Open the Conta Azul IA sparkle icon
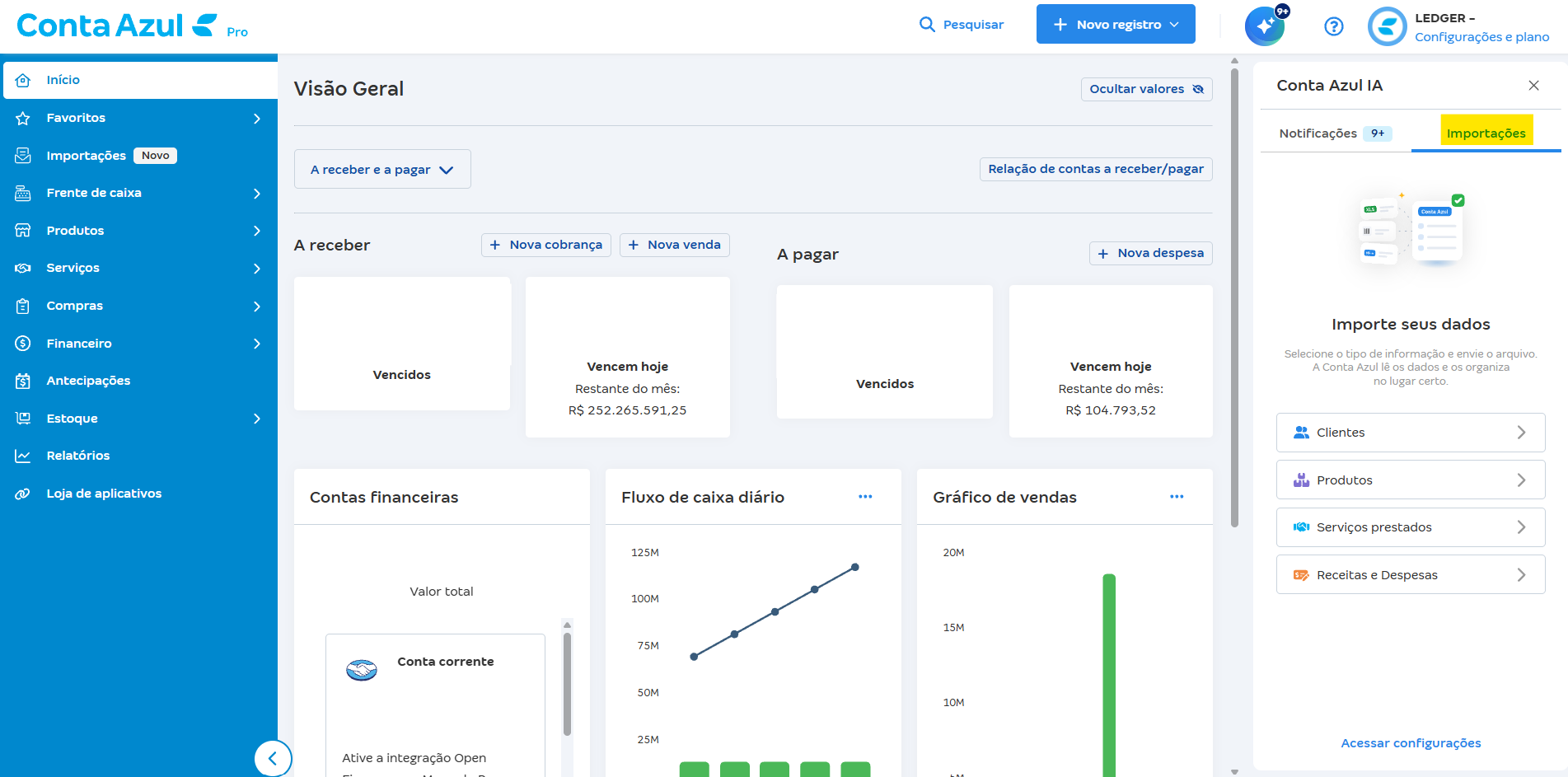The height and width of the screenshot is (777, 1568). (x=1265, y=26)
